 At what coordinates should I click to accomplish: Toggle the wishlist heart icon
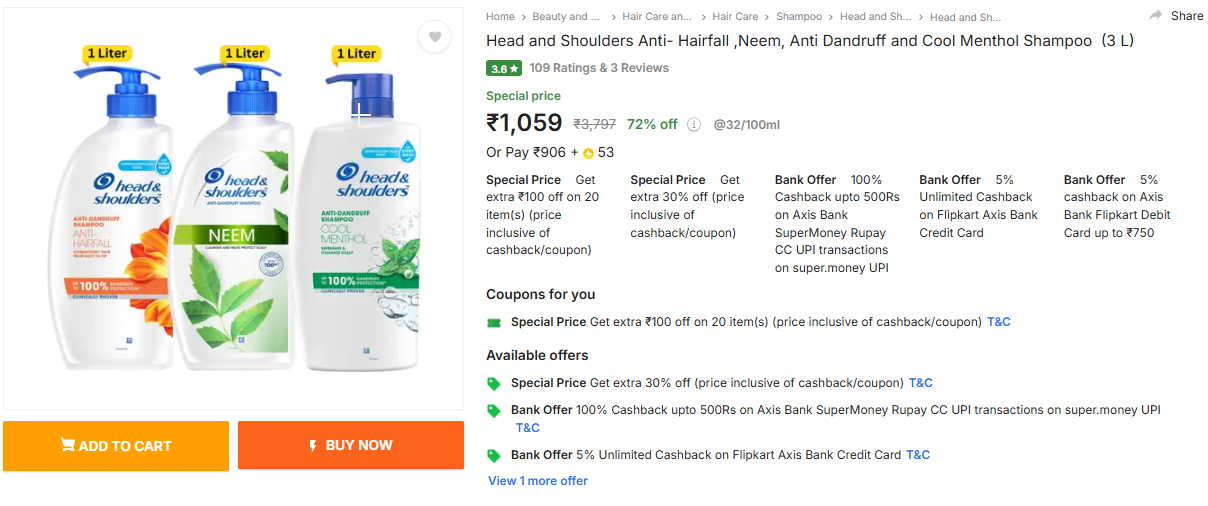(x=434, y=37)
